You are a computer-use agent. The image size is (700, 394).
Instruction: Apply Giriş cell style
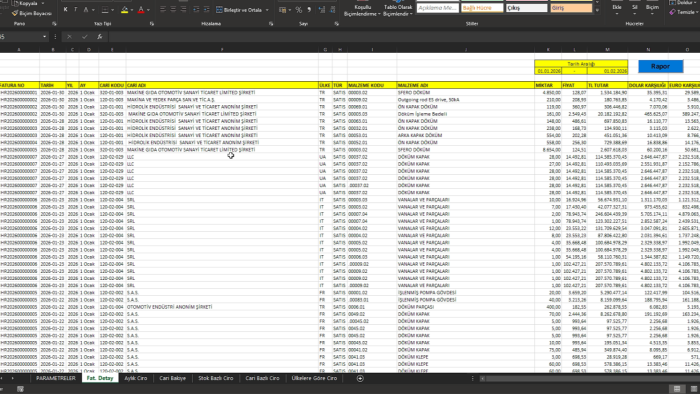571,8
